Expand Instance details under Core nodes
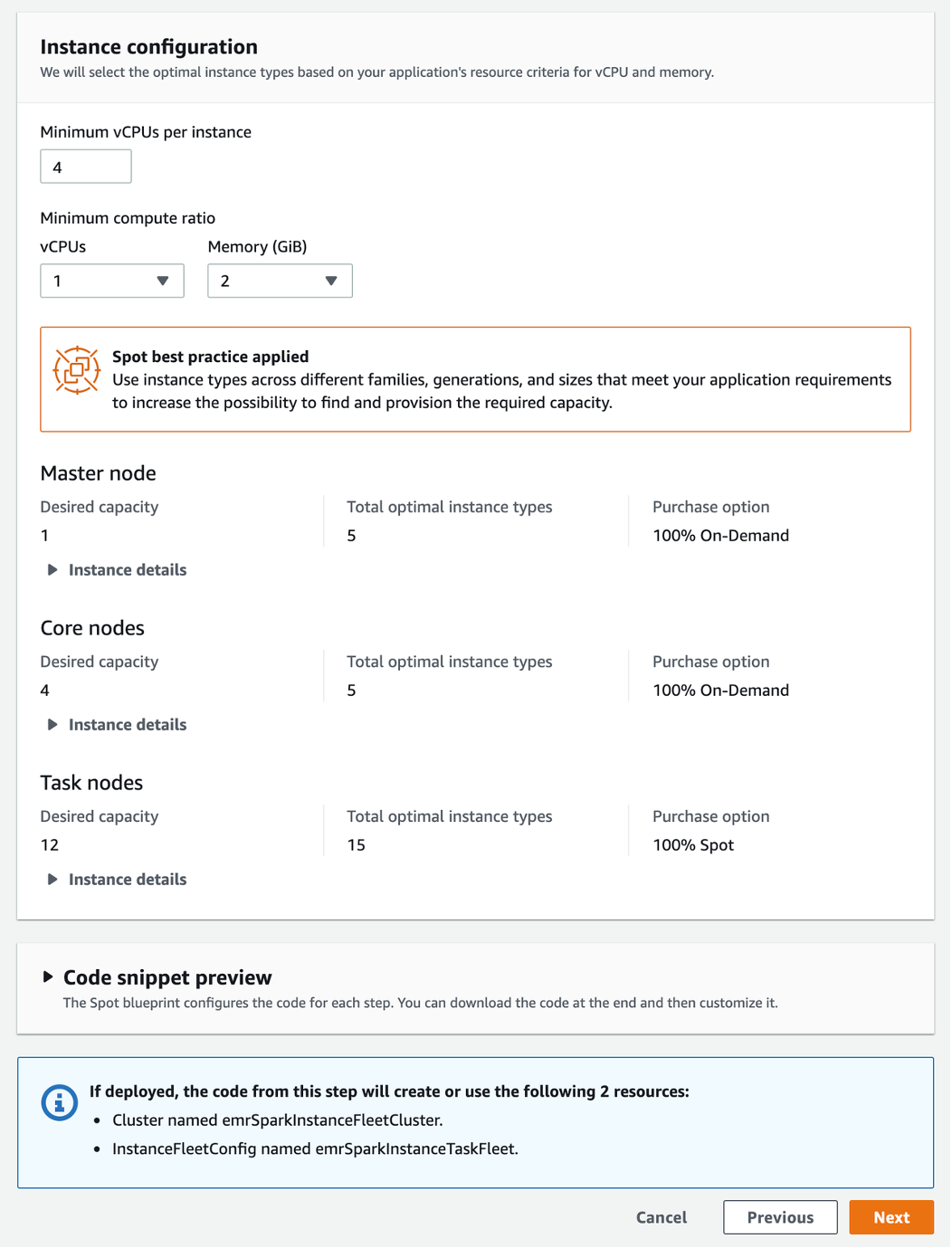This screenshot has height=1248, width=952. [126, 724]
